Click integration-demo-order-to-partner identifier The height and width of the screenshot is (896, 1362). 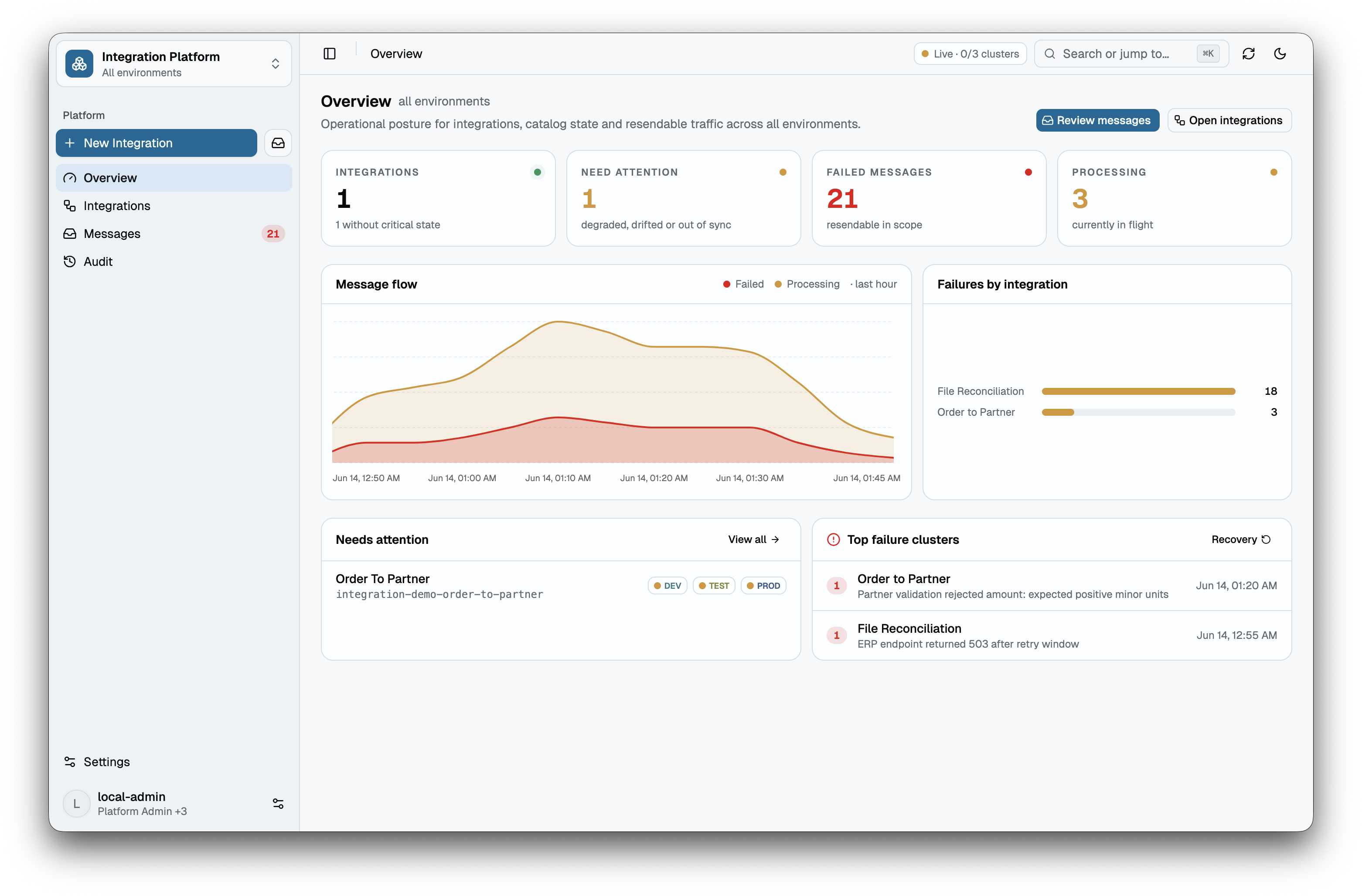point(439,594)
